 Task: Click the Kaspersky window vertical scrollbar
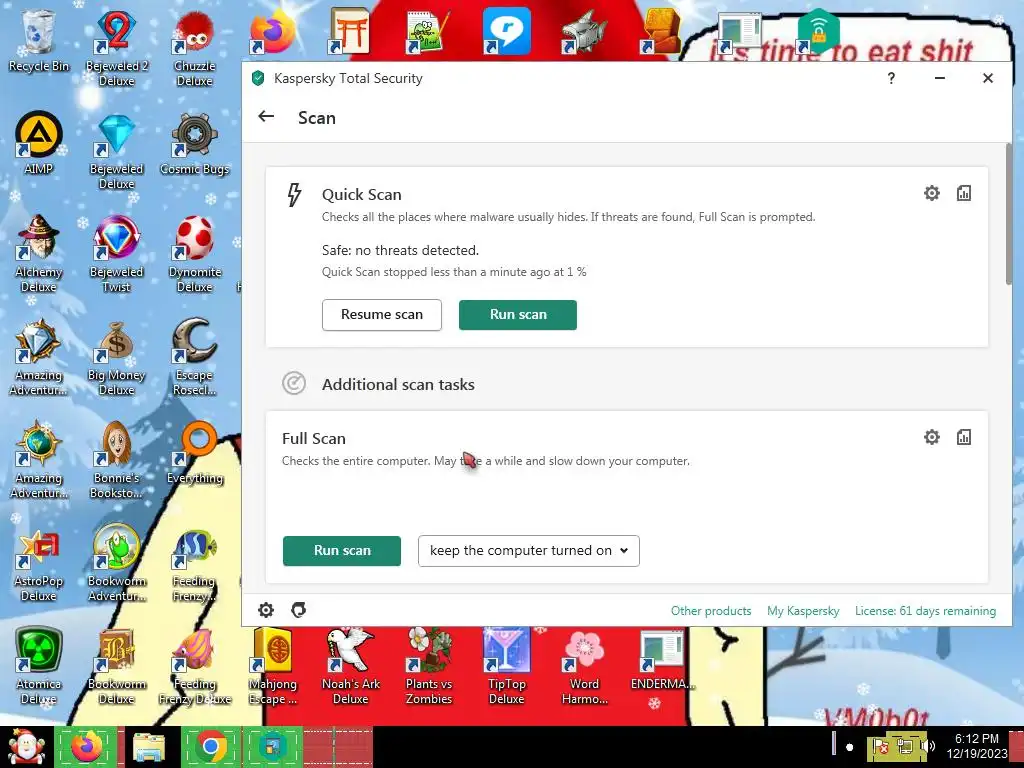point(1009,216)
